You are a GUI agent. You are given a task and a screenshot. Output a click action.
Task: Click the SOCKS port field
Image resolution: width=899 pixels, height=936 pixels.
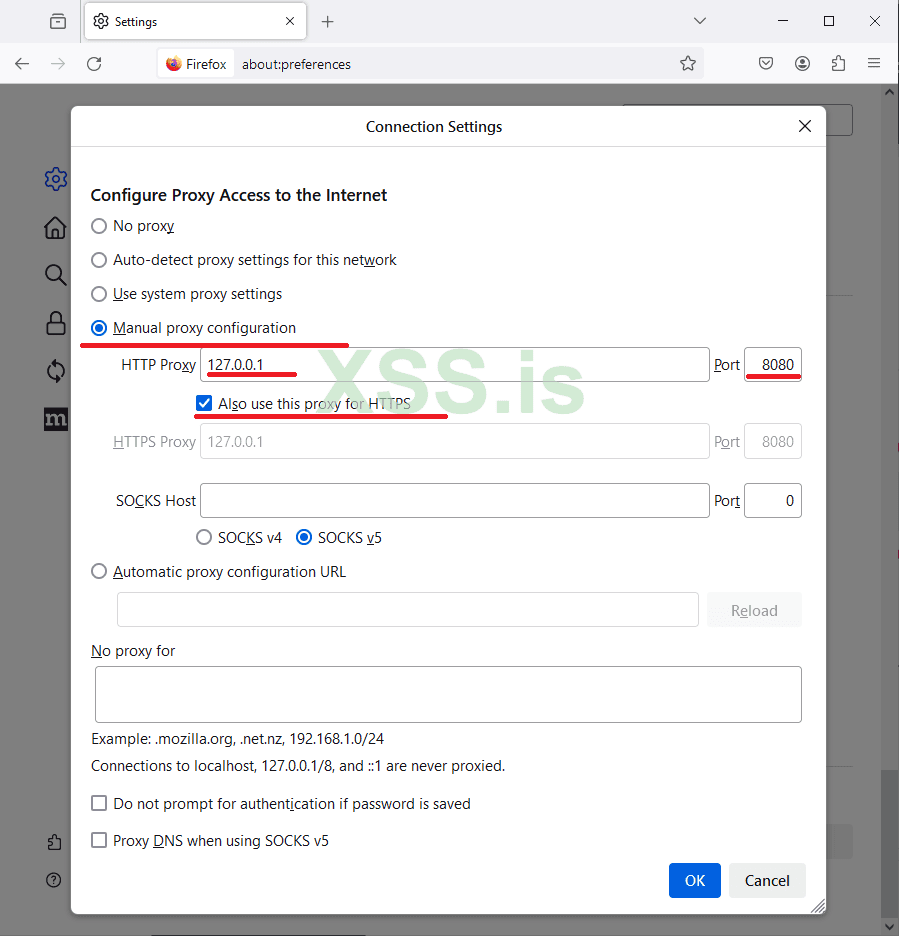772,500
